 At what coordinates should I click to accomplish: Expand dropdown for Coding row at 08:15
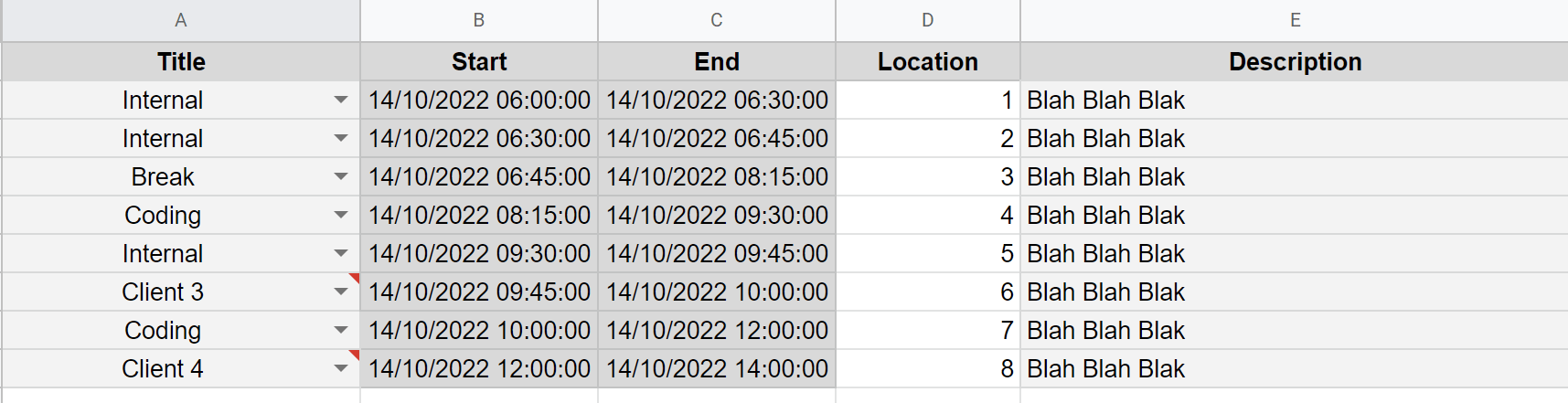pyautogui.click(x=341, y=215)
